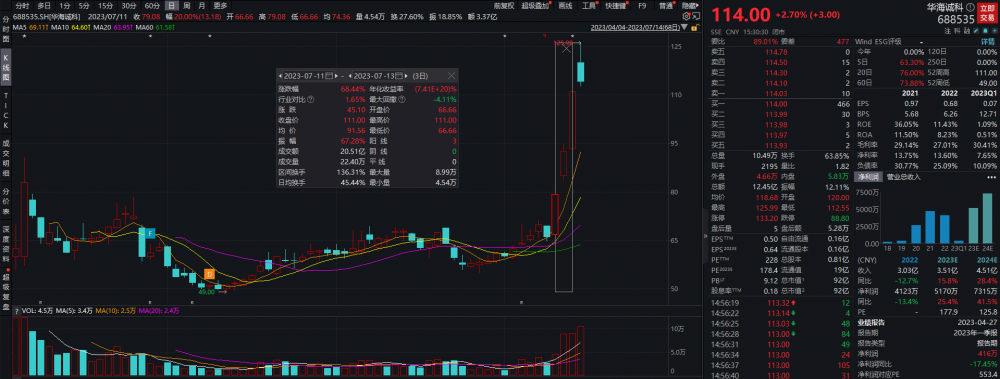Image resolution: width=1000 pixels, height=379 pixels.
Task: Click the 注 tag icon
Action: coord(948,31)
